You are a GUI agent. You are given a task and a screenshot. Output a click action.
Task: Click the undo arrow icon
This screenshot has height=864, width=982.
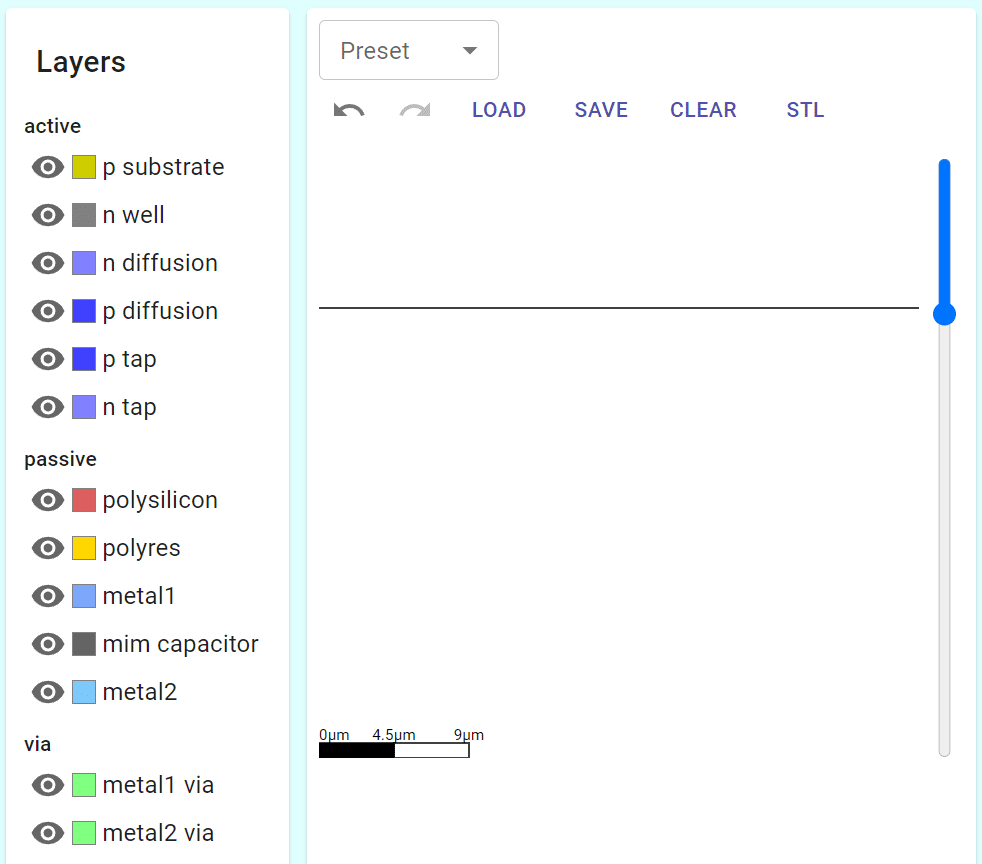pyautogui.click(x=349, y=110)
